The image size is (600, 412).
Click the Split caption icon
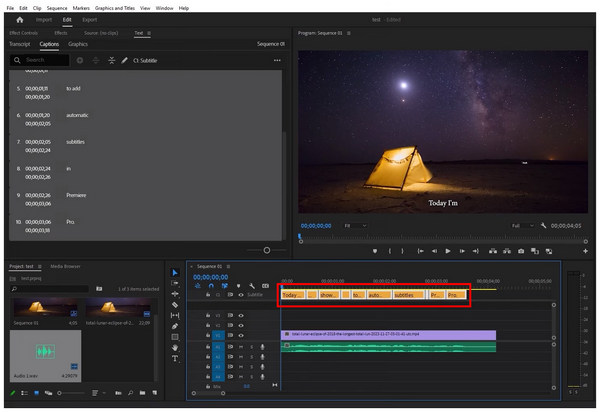[96, 60]
